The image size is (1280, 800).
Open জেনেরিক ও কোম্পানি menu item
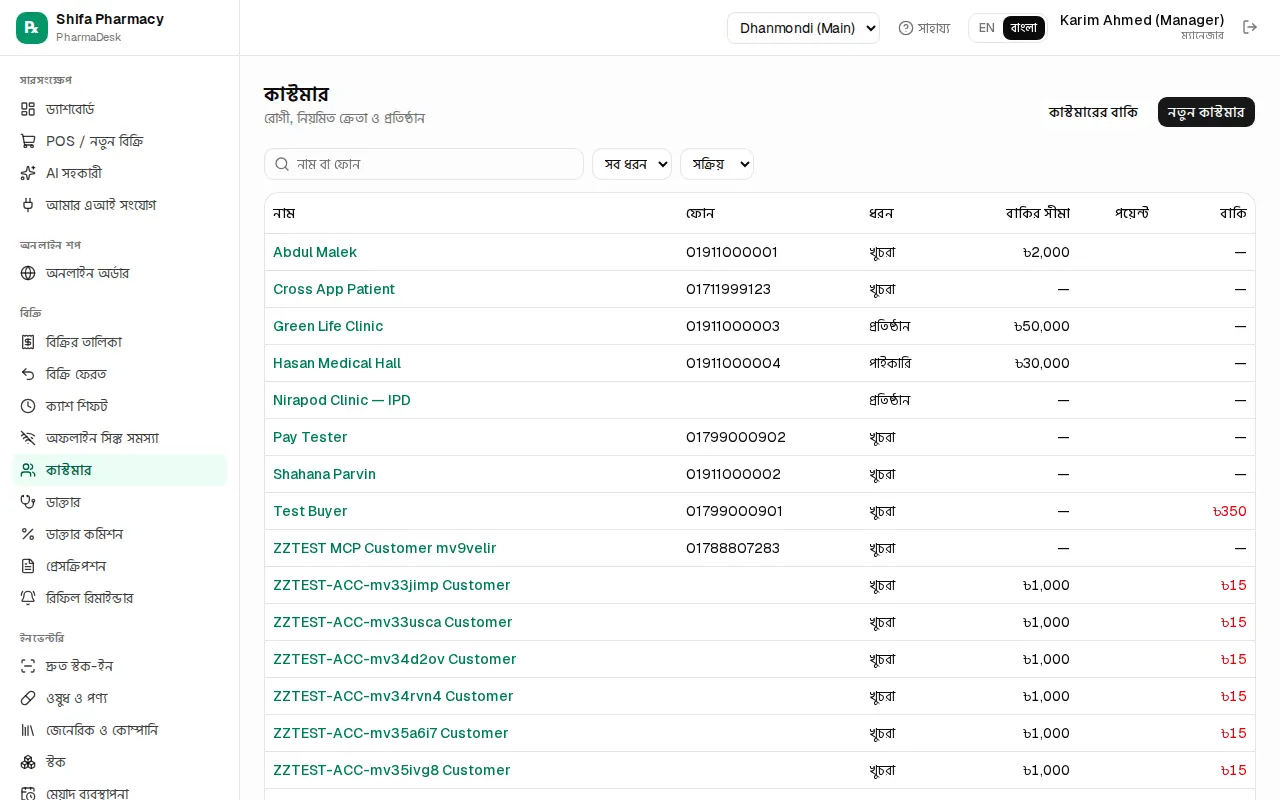(x=120, y=730)
